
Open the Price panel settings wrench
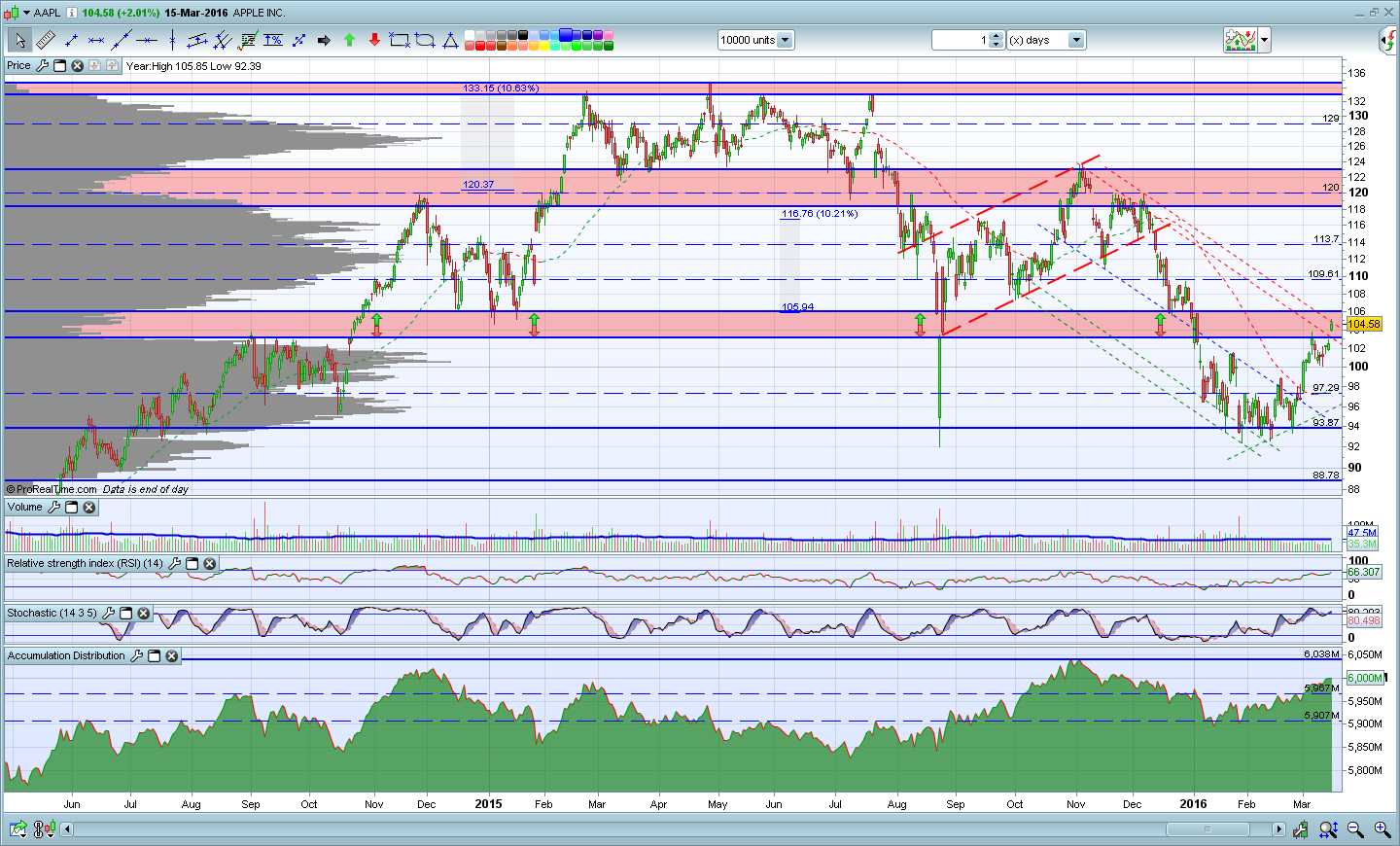[42, 66]
